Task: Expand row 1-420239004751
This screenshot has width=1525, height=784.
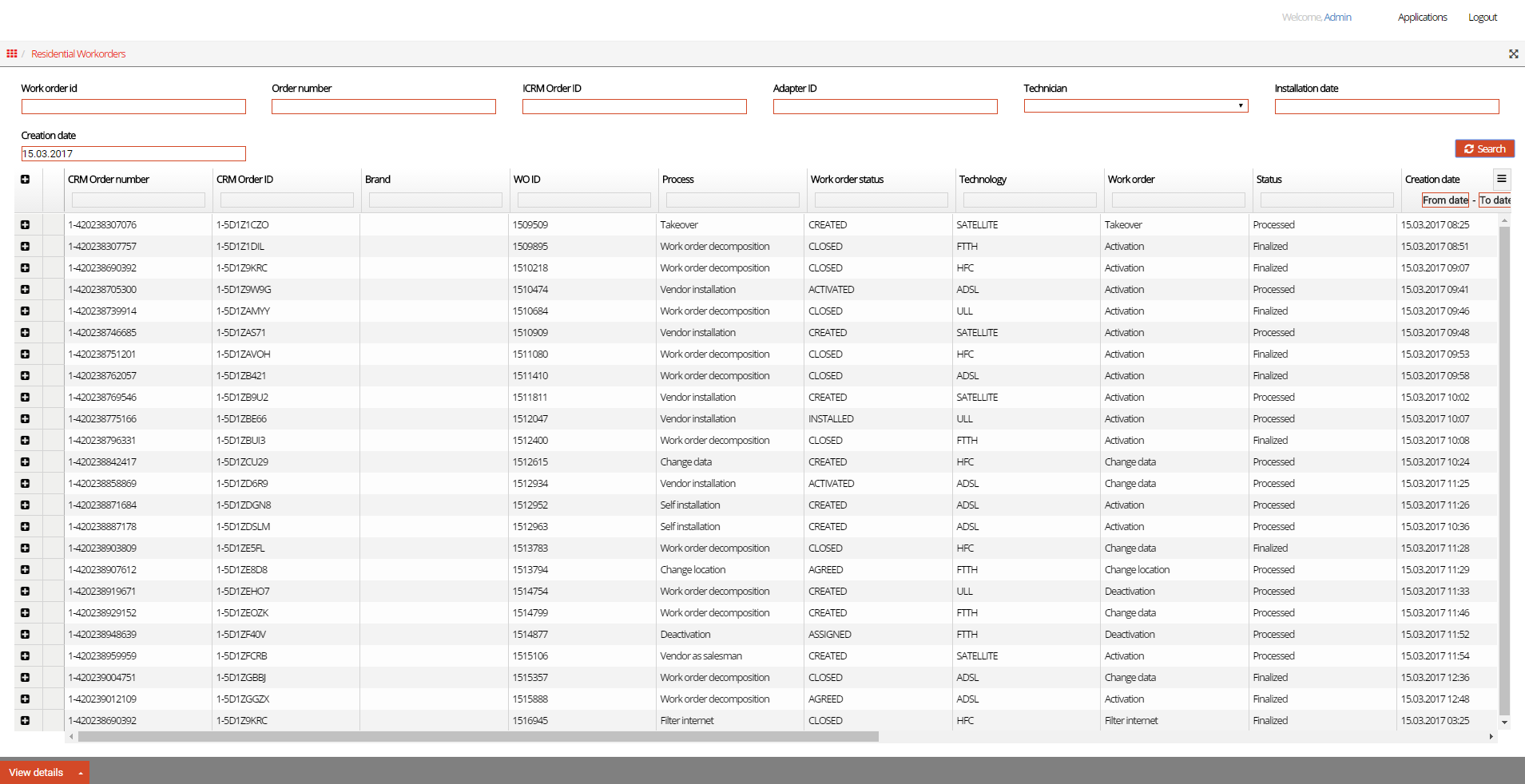Action: (26, 678)
